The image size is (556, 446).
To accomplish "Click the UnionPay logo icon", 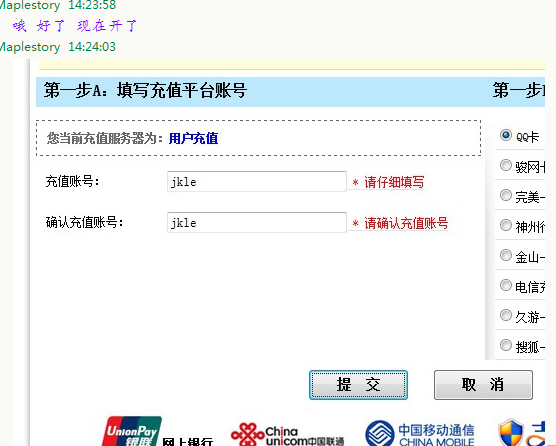I will click(132, 431).
